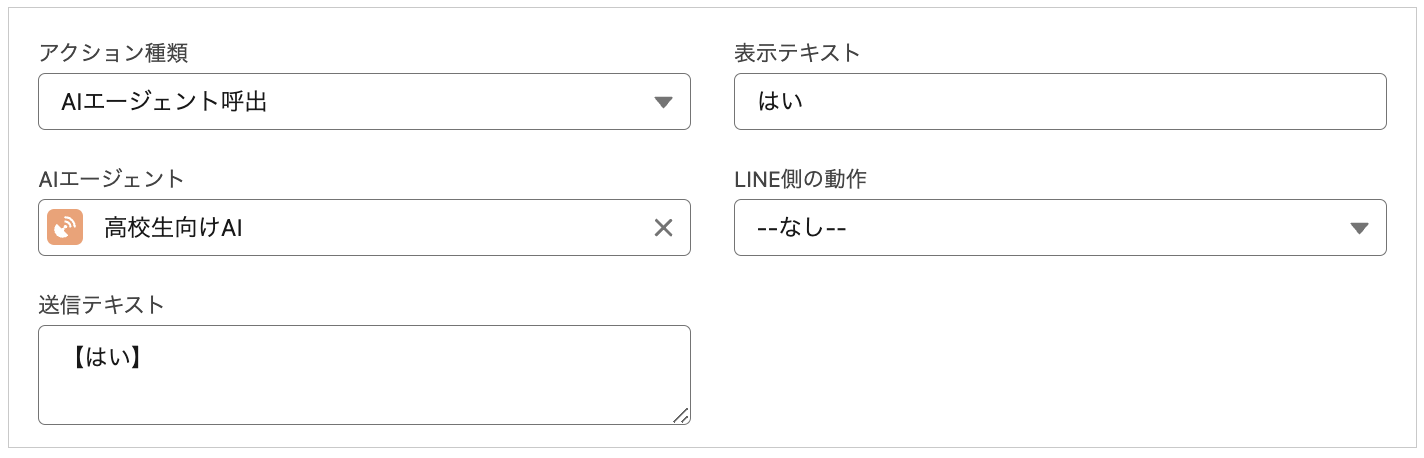1424x458 pixels.
Task: Click the 高校生向けAI agent name
Action: coord(174,228)
